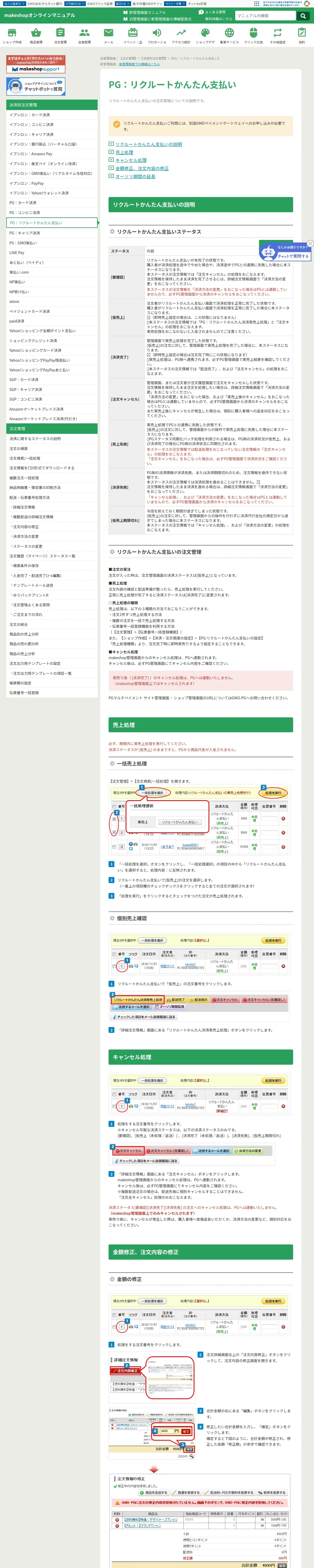314x1568 pixels.
Task: Jump to オーソリ期間の延長 anchor link
Action: tap(135, 176)
